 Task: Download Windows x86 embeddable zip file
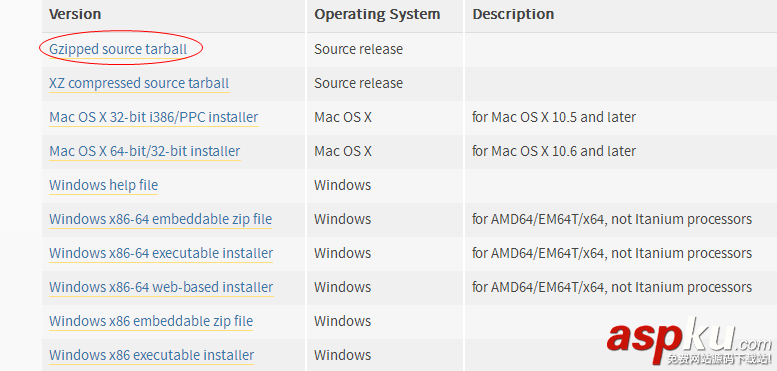(151, 321)
